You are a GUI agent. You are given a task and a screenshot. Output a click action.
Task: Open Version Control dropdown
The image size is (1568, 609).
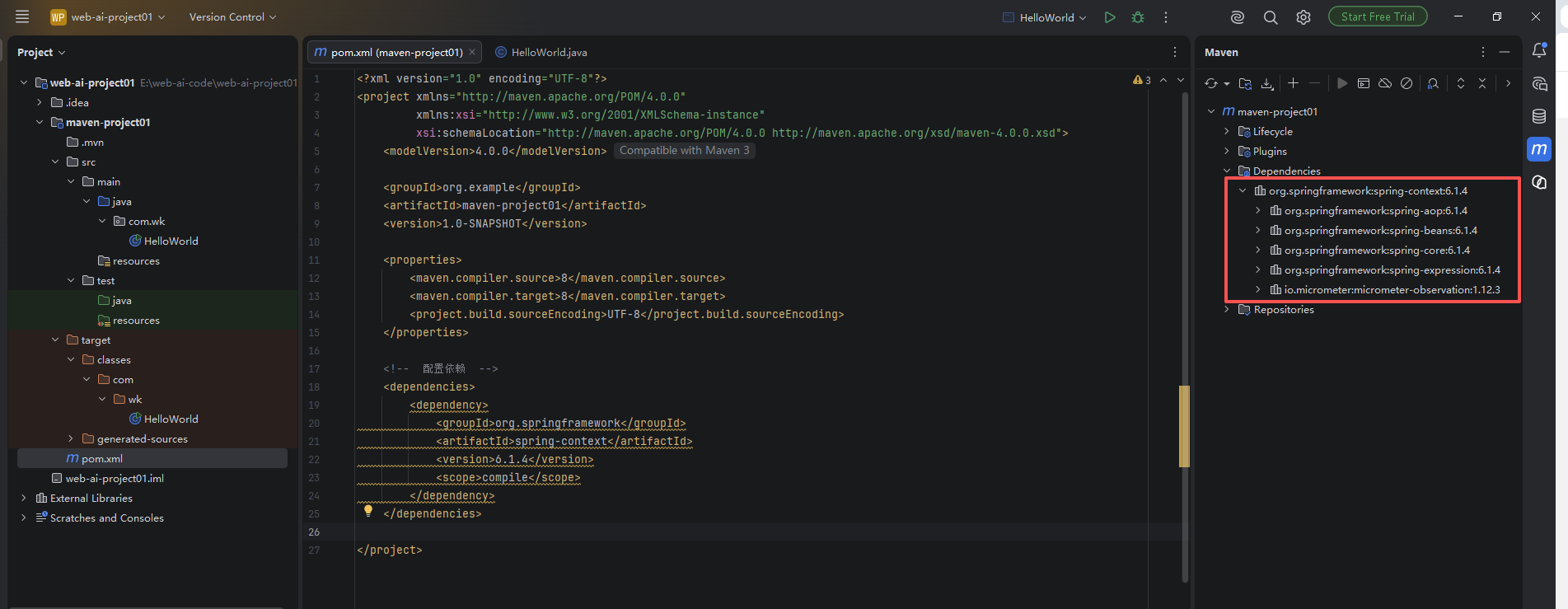coord(232,16)
